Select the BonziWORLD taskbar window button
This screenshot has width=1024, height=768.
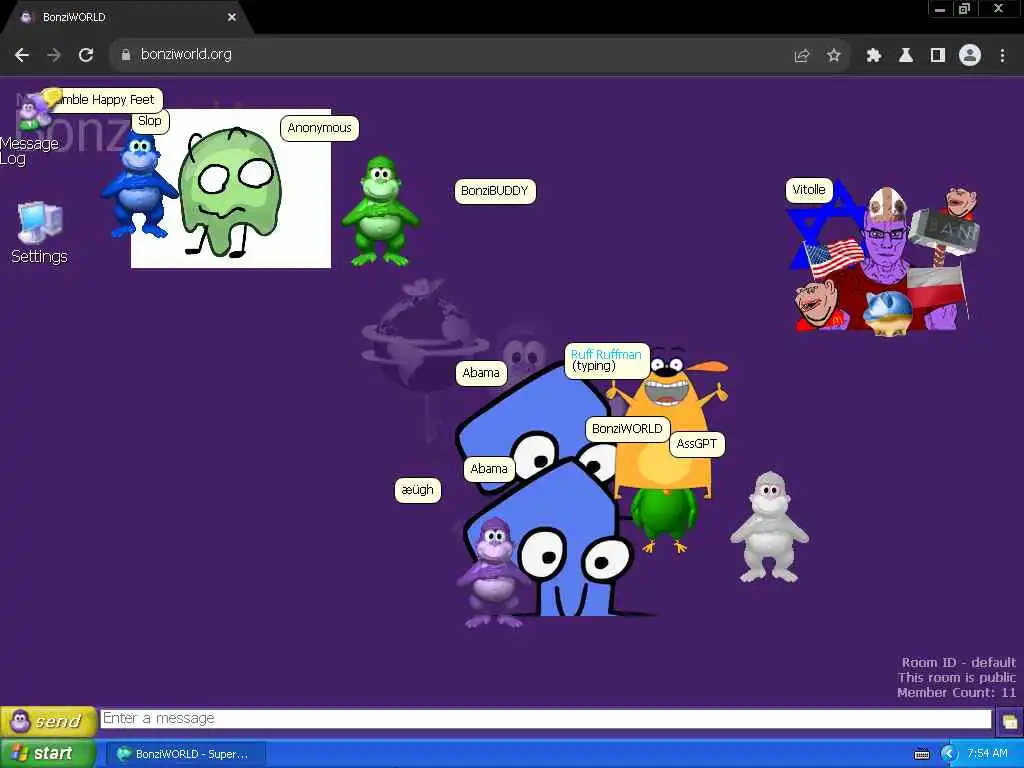pos(185,754)
